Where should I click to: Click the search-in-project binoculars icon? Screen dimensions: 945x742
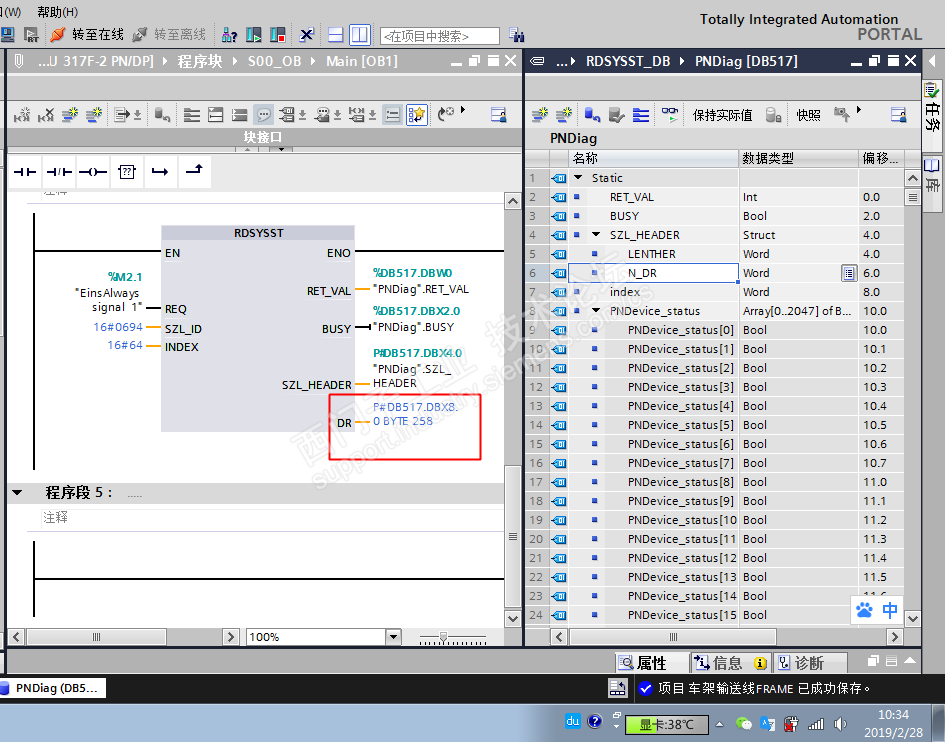(516, 35)
